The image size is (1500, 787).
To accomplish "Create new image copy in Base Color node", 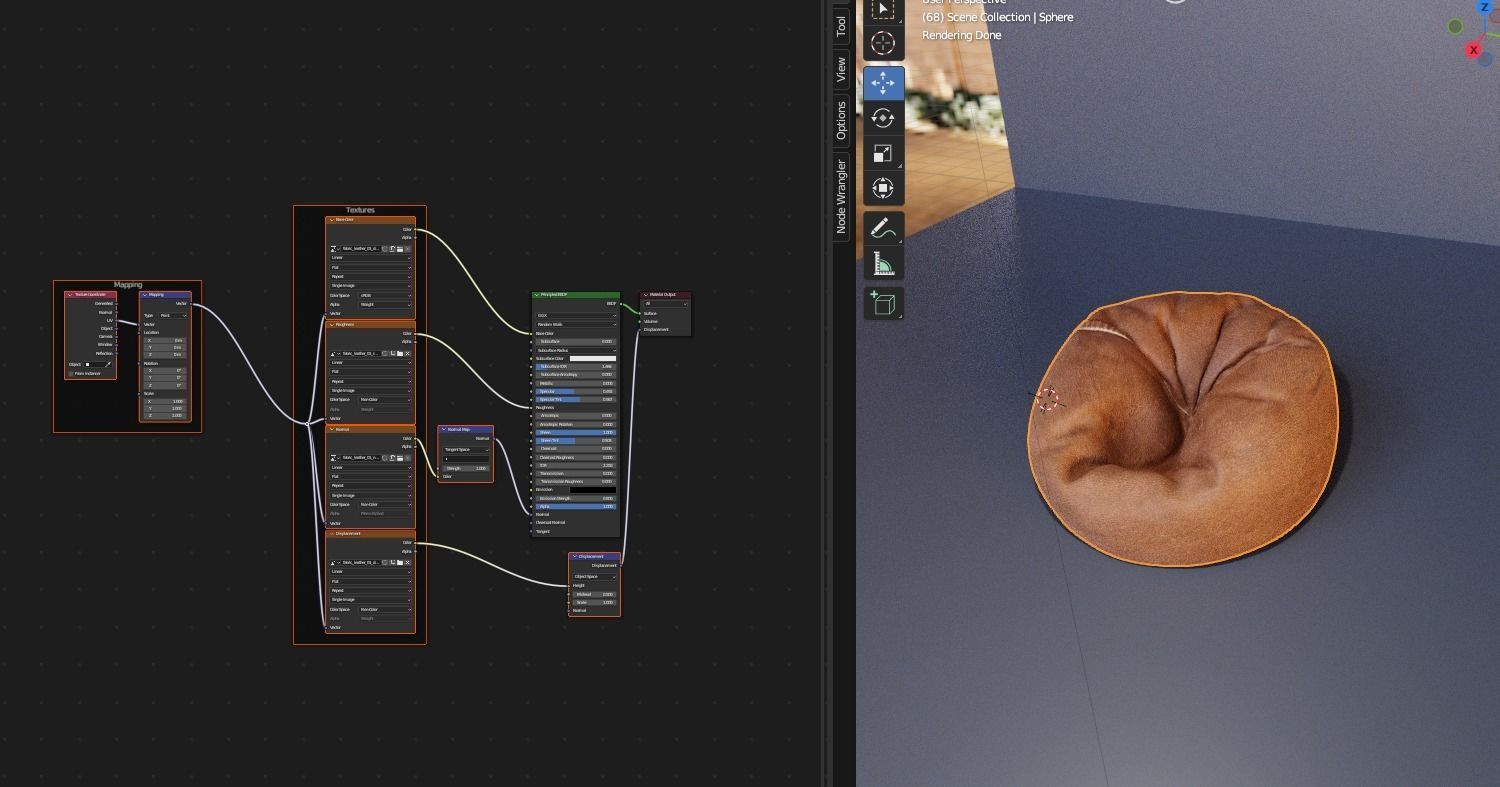I will (x=392, y=249).
